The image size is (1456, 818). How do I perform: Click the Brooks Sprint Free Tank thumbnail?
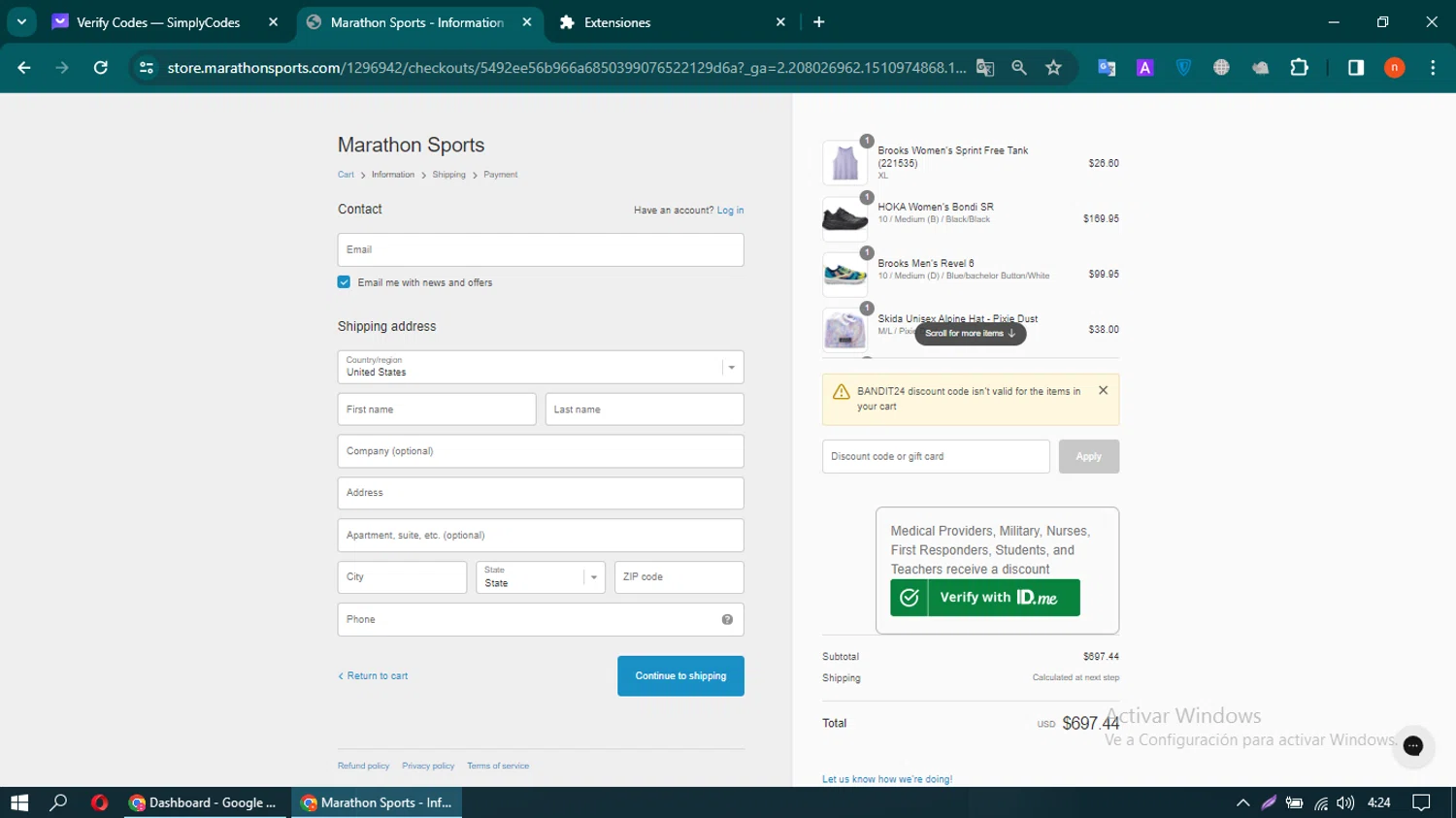click(844, 163)
